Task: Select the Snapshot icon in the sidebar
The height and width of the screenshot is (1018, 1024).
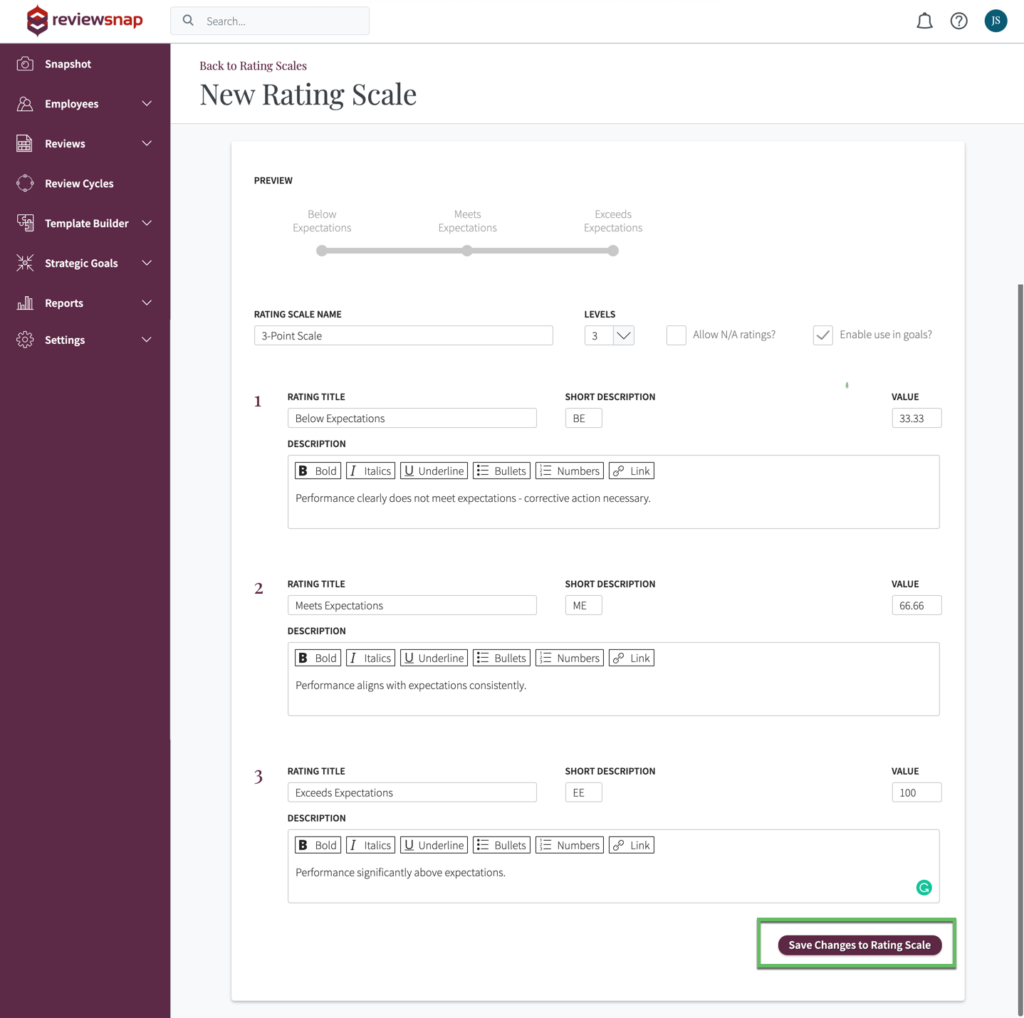Action: [24, 63]
